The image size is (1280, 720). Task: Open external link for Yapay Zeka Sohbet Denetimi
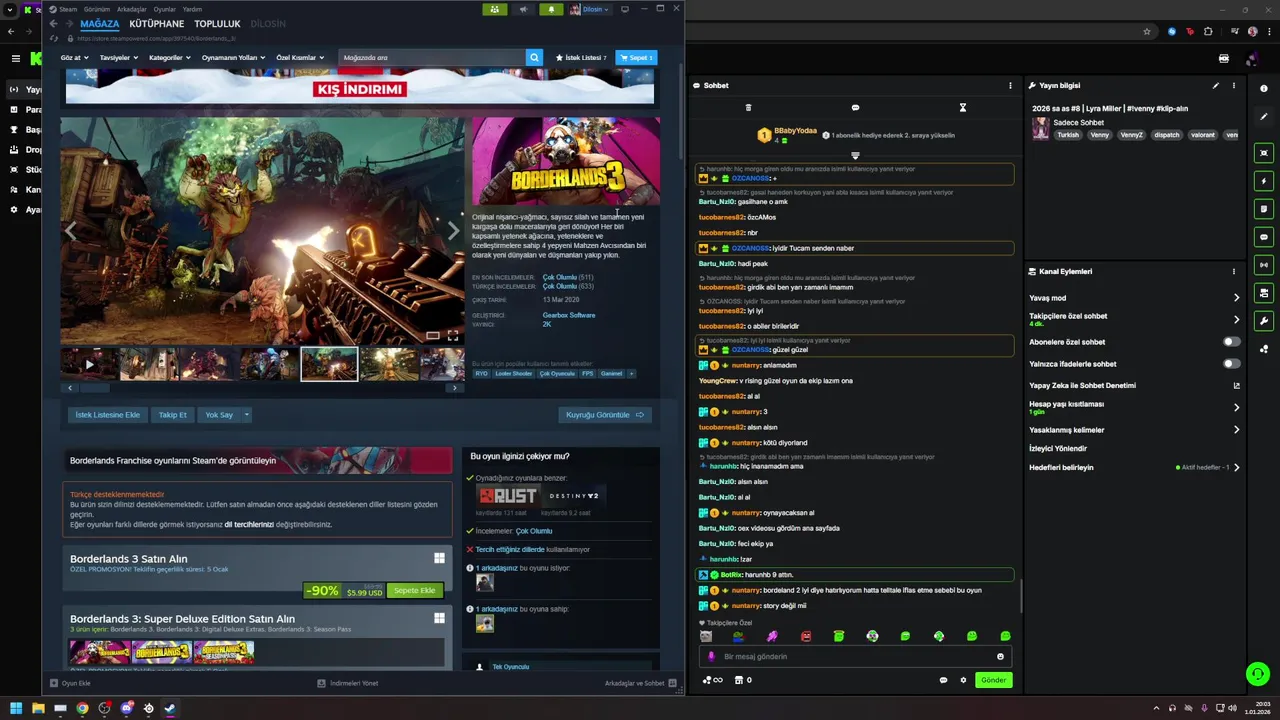click(x=1237, y=386)
